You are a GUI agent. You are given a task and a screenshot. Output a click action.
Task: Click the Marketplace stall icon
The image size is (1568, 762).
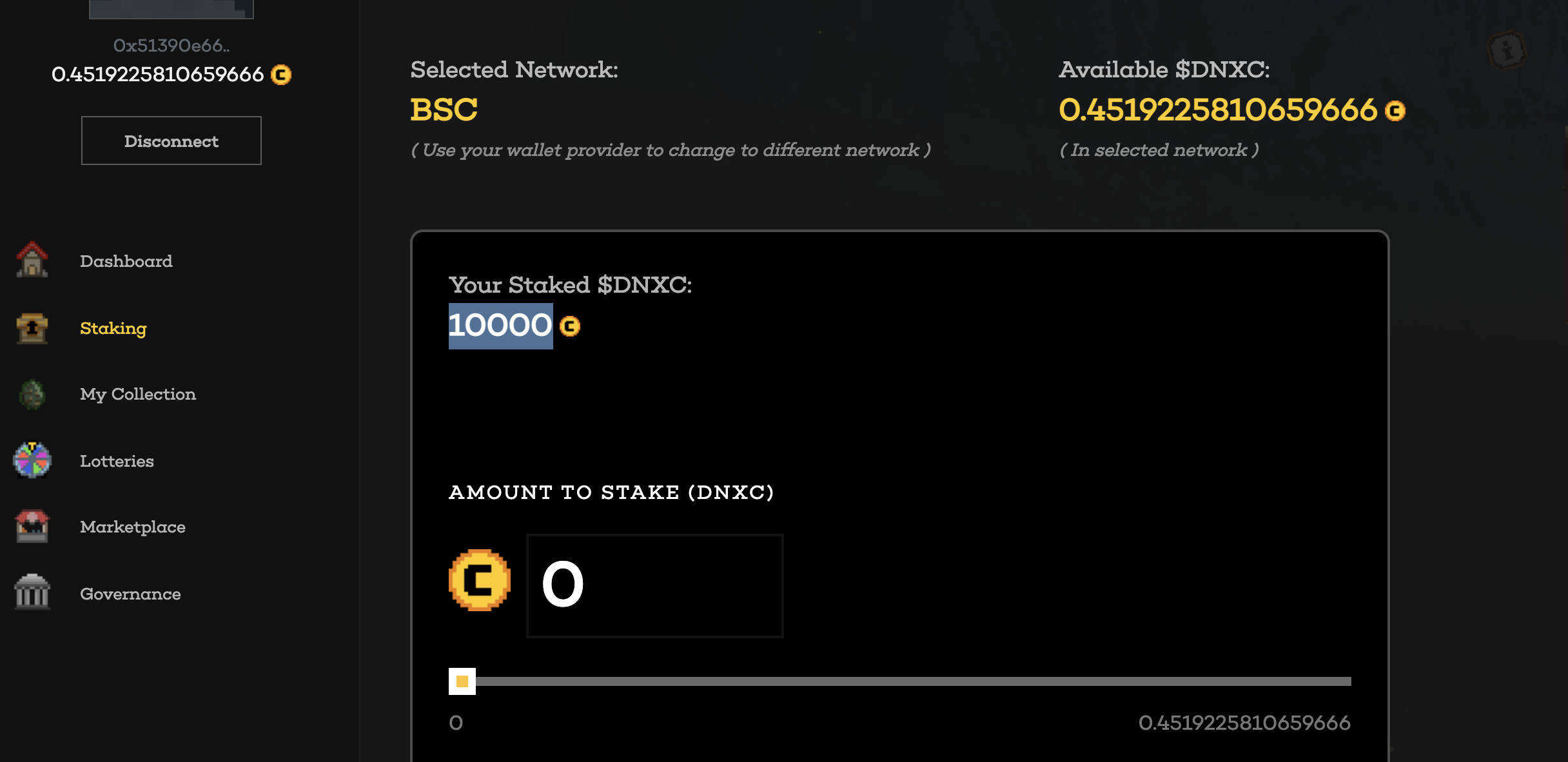point(32,527)
